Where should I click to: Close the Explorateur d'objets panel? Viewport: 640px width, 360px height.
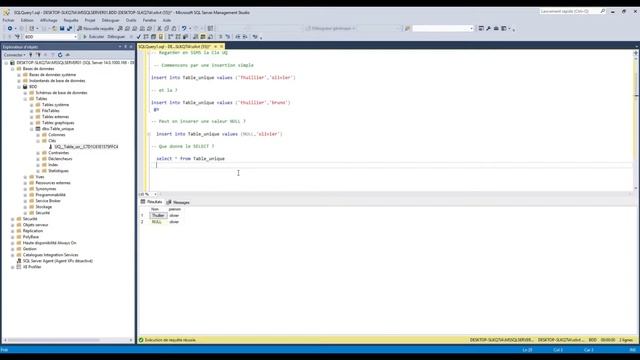click(131, 47)
